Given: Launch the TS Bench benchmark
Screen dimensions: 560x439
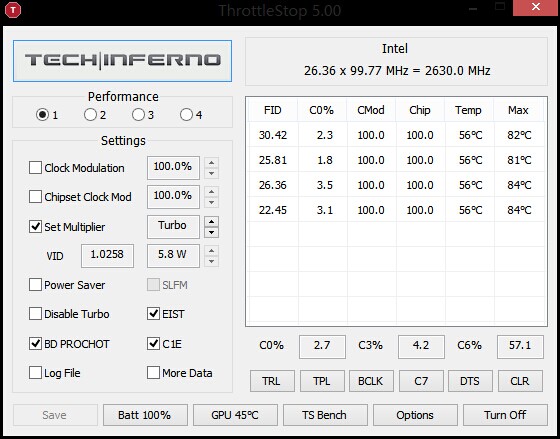Looking at the screenshot, I should click(325, 415).
